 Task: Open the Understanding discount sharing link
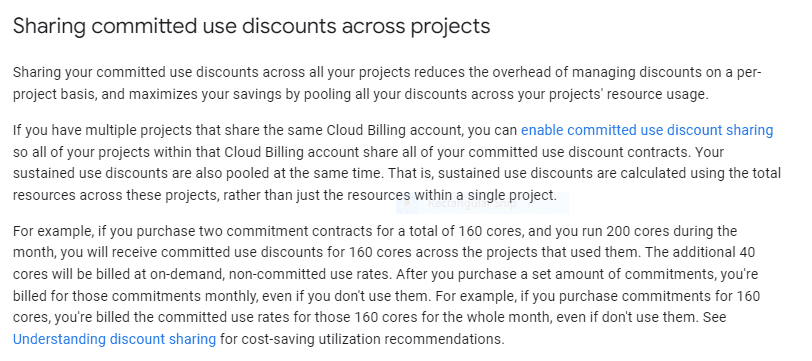coord(114,339)
